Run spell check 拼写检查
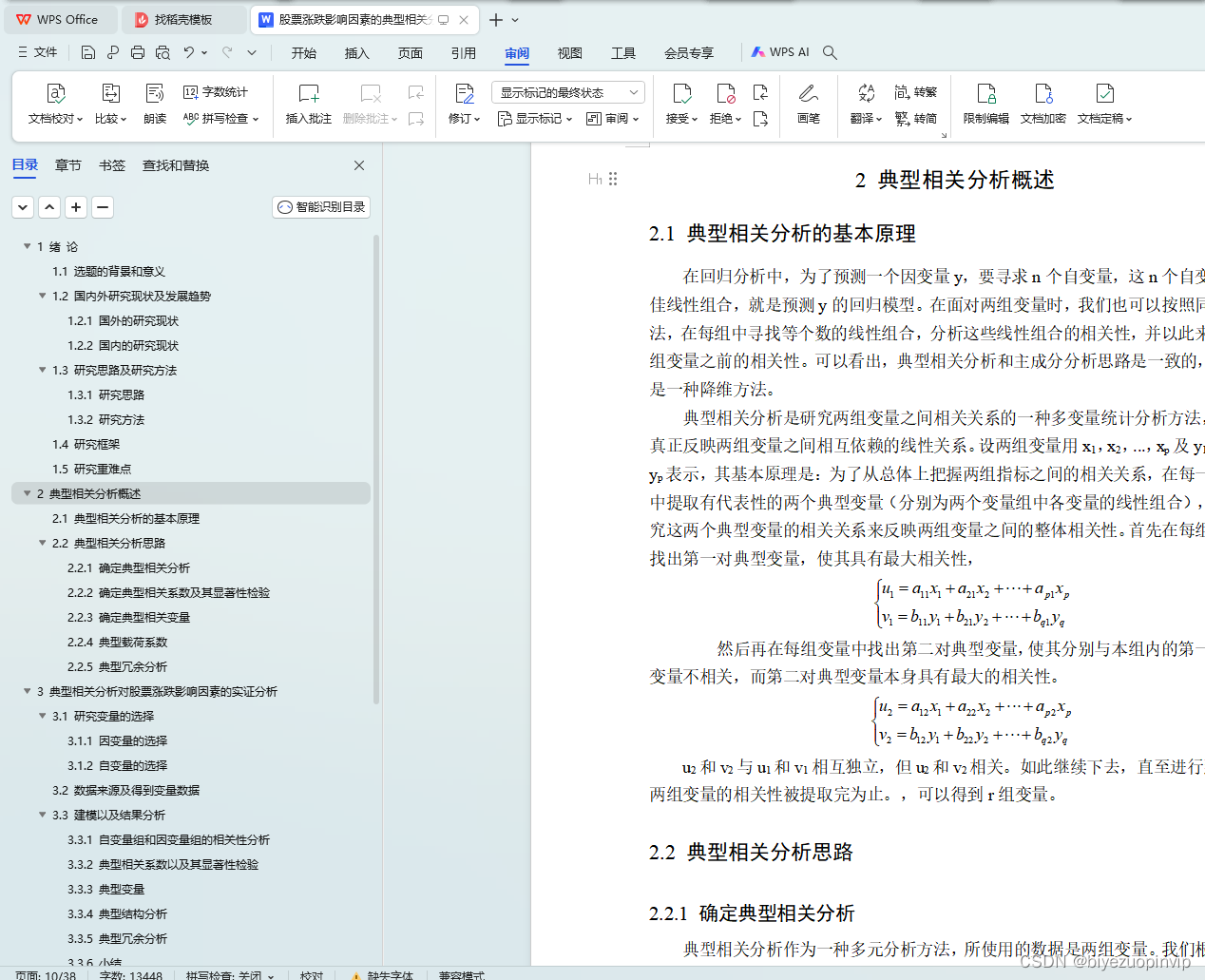Image resolution: width=1205 pixels, height=980 pixels. (220, 119)
